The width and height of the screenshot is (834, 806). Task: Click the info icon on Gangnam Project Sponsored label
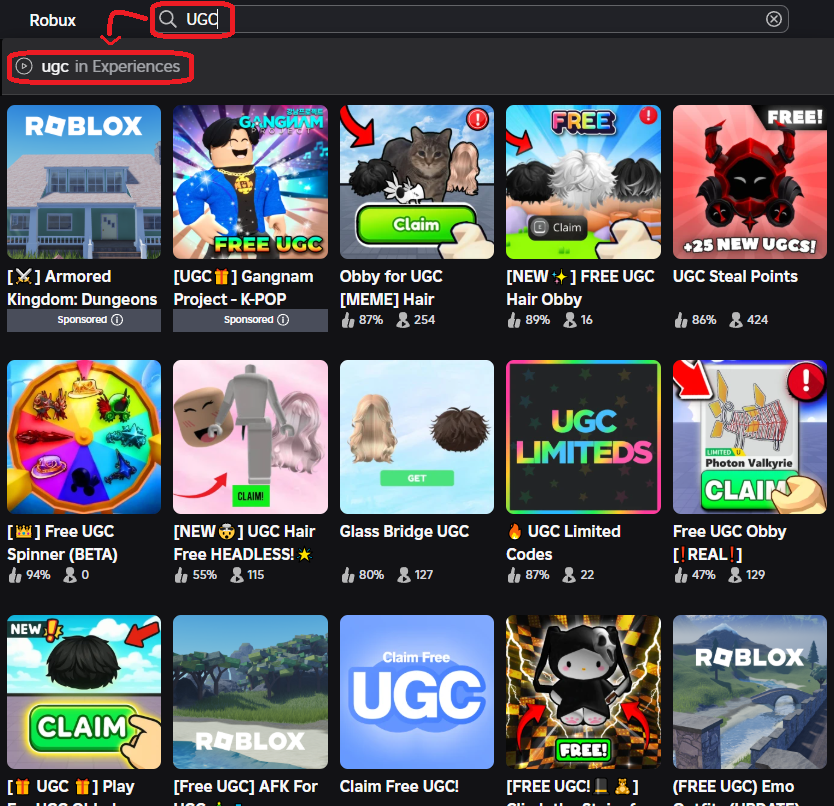click(283, 320)
